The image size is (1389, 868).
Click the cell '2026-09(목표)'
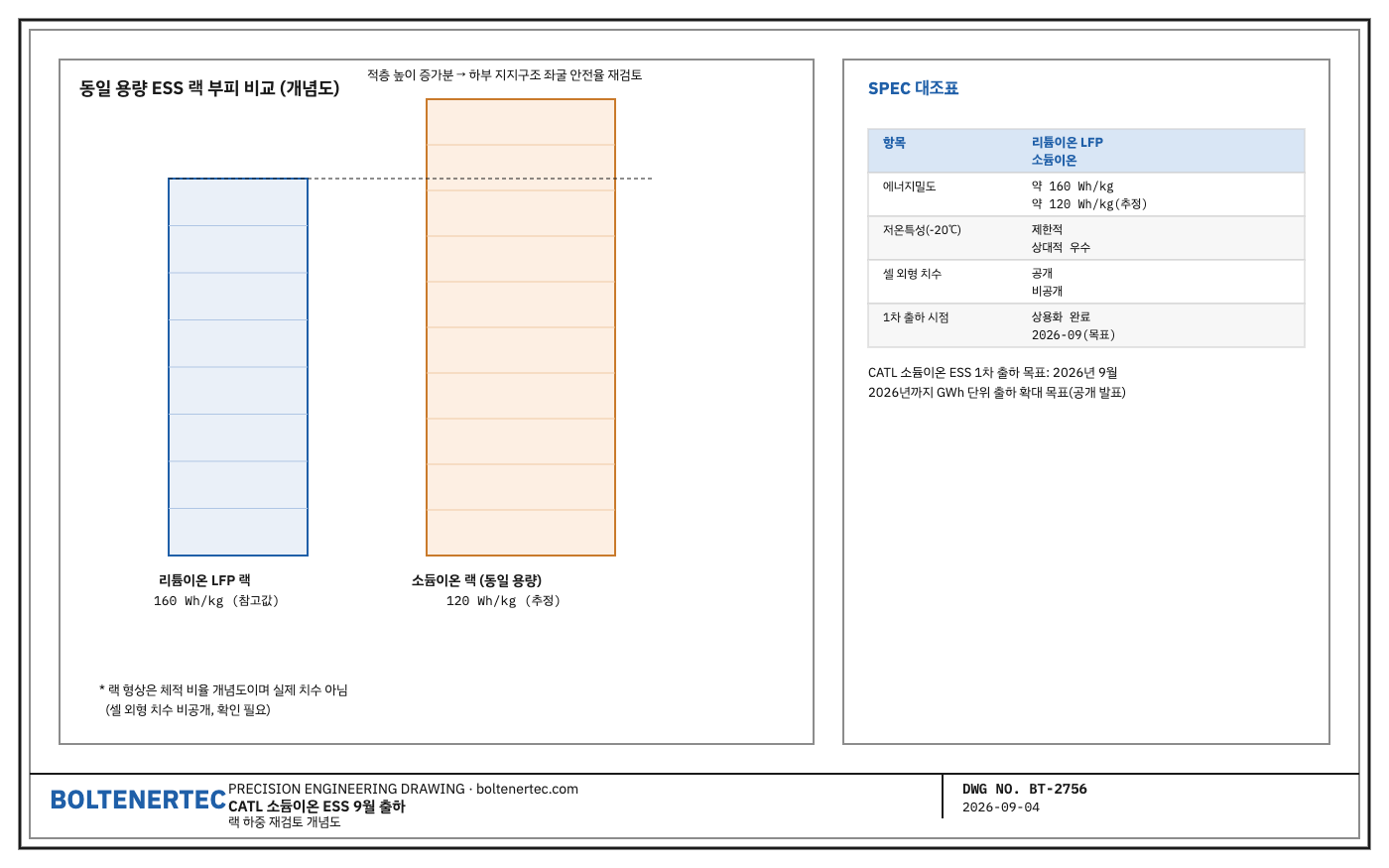pyautogui.click(x=1073, y=335)
